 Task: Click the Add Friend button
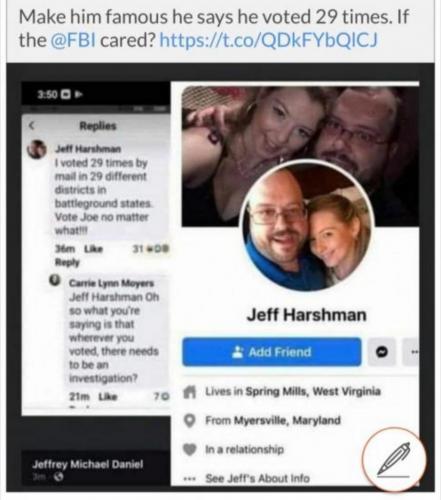coord(272,352)
